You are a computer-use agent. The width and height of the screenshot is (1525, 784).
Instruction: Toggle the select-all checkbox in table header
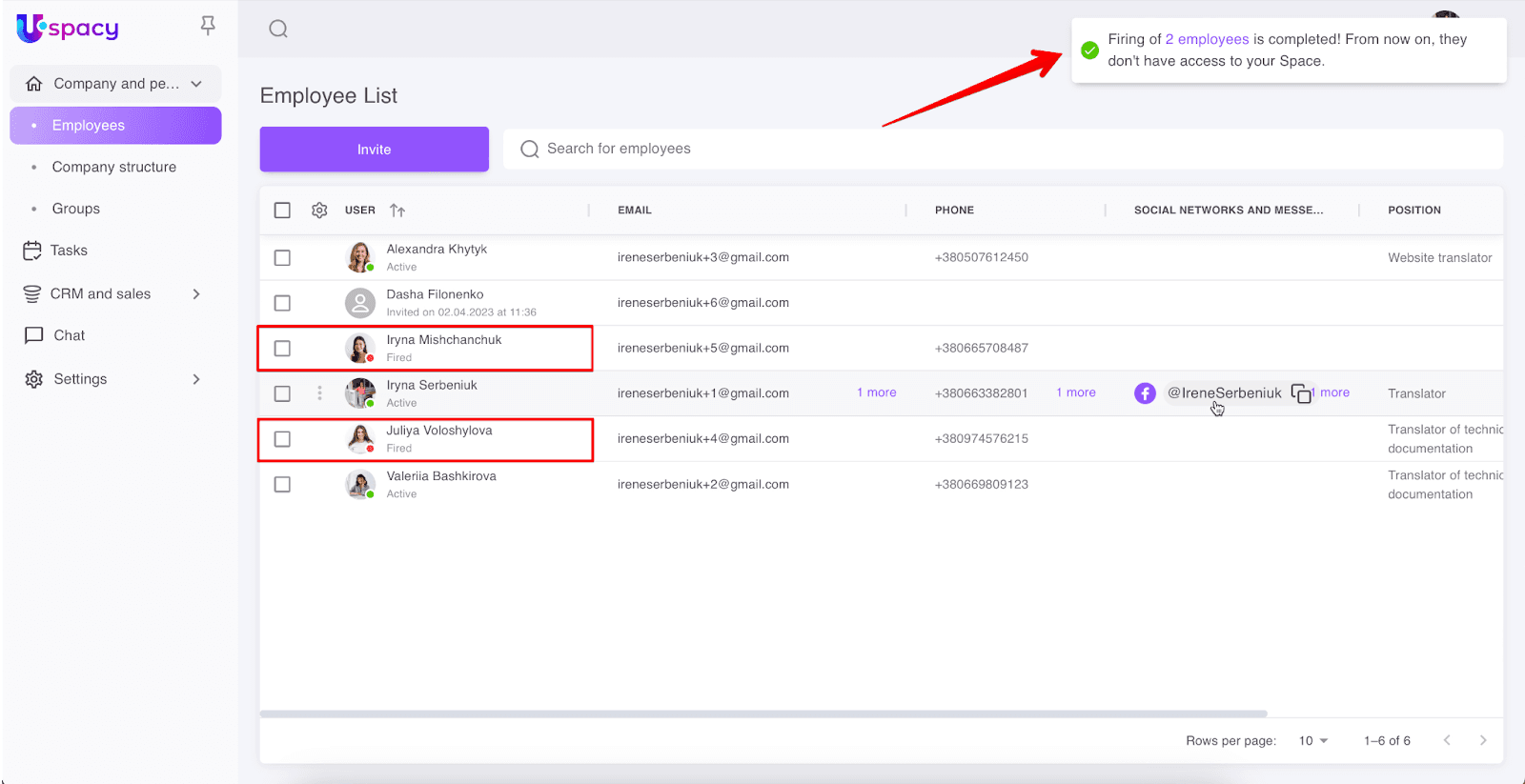282,211
